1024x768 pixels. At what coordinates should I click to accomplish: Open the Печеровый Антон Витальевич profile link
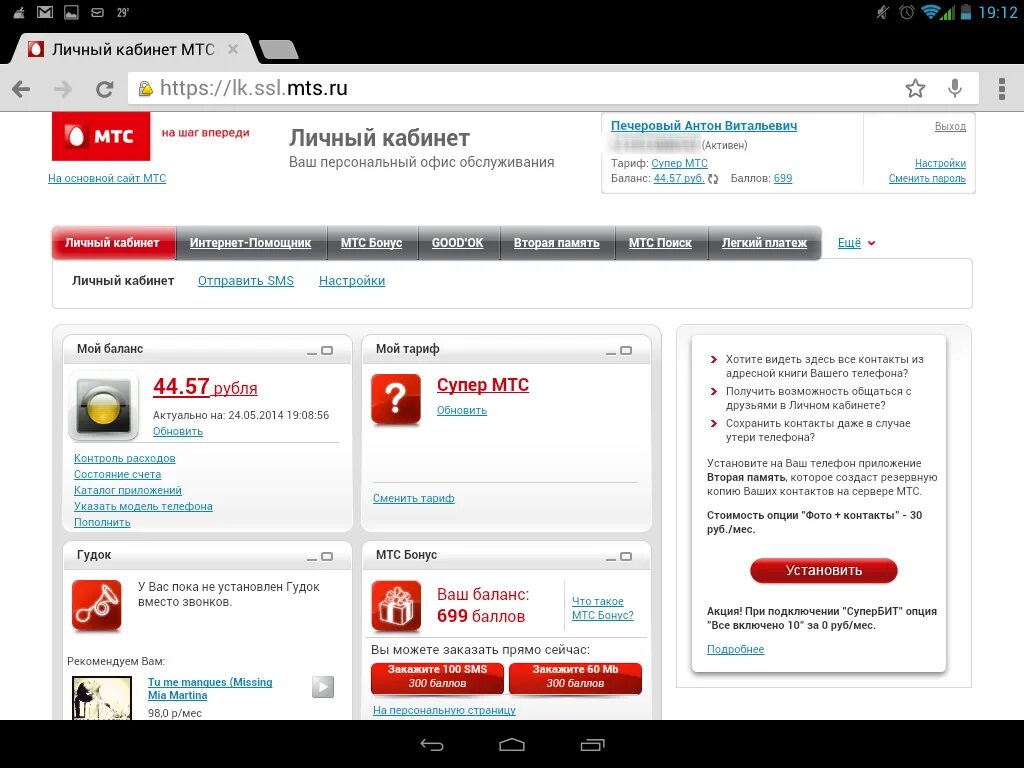704,125
